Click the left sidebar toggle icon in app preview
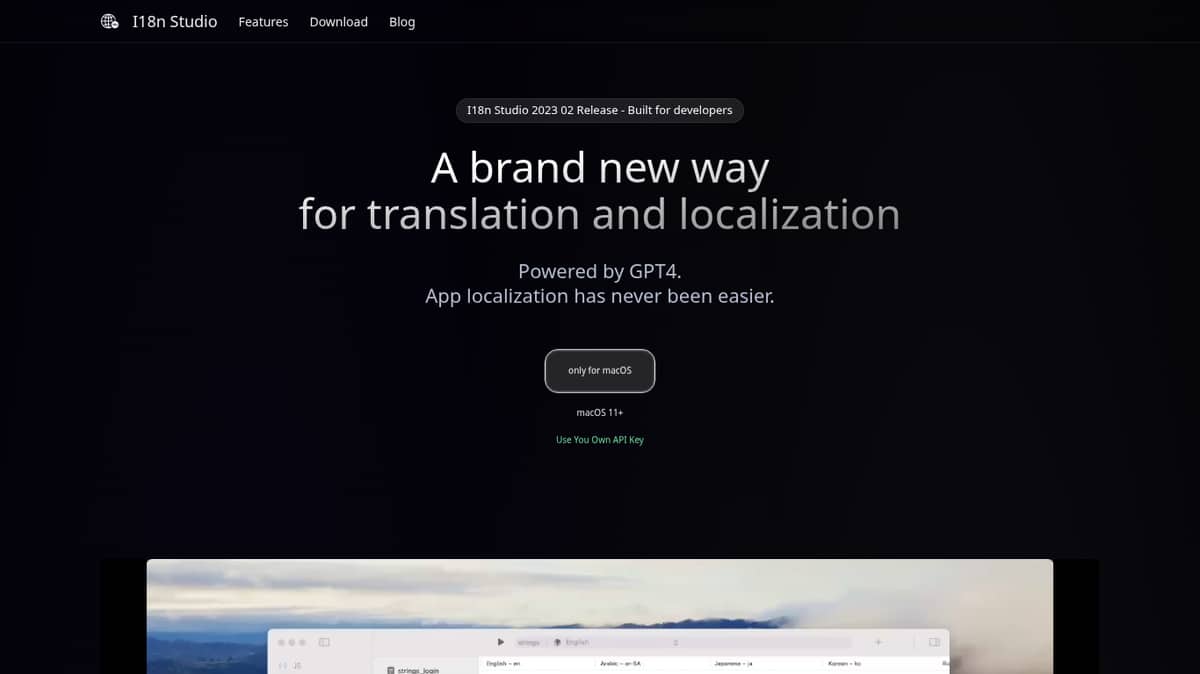 pyautogui.click(x=324, y=642)
